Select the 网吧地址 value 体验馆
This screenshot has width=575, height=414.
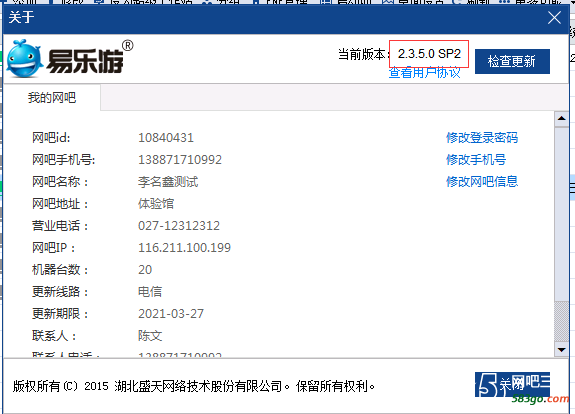click(156, 204)
